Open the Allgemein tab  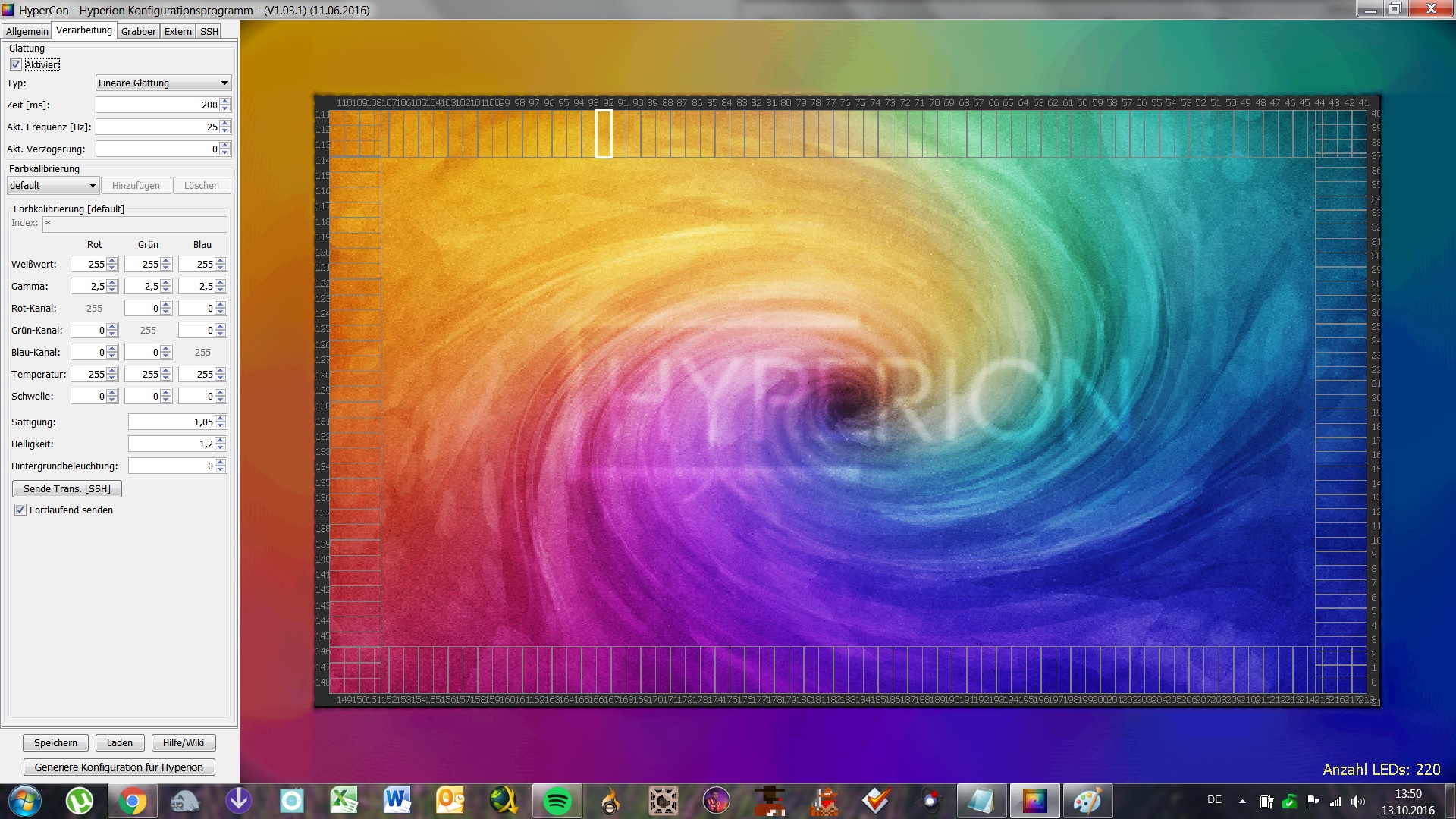tap(27, 31)
